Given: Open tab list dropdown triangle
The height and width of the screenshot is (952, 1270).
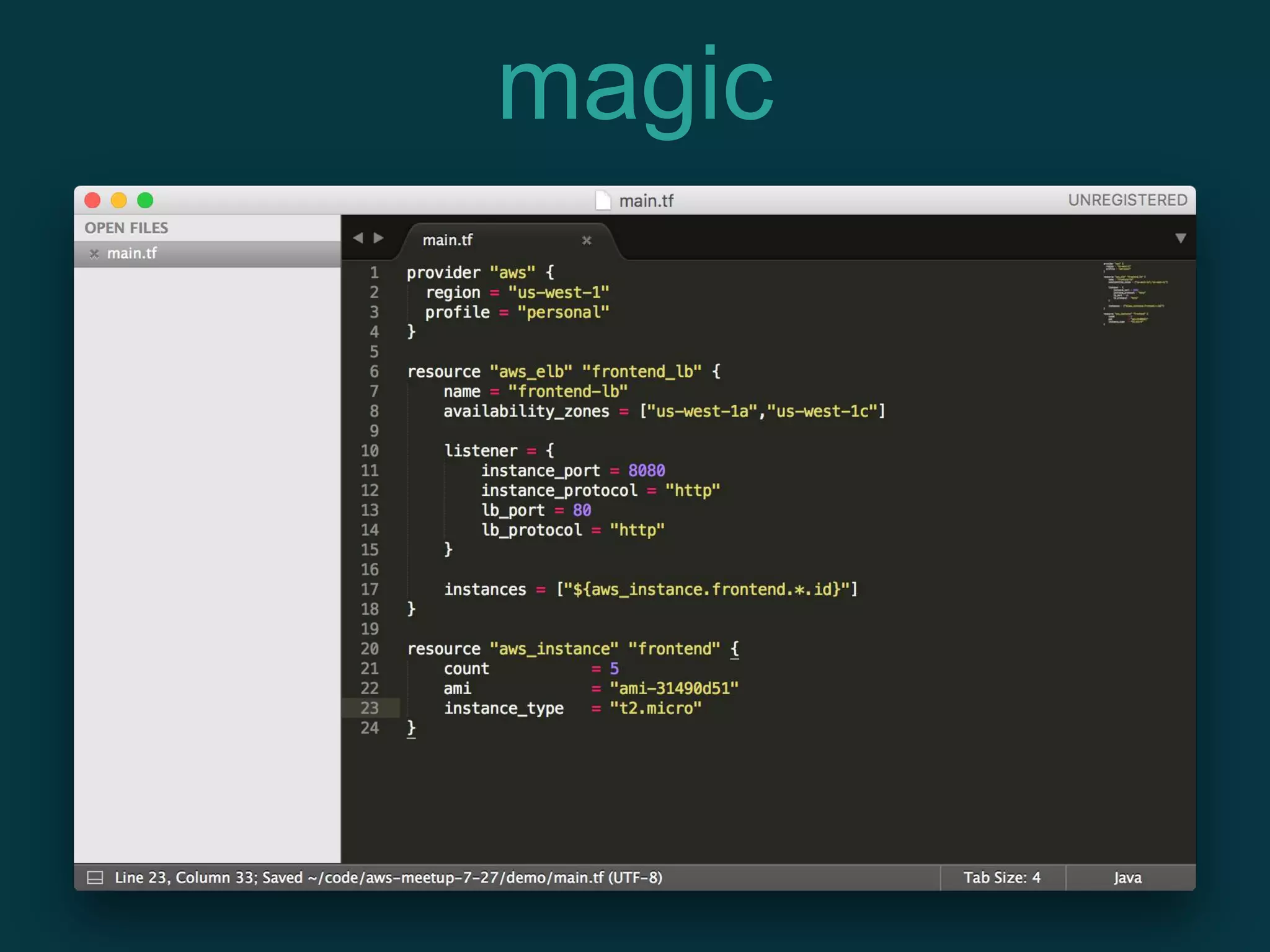Looking at the screenshot, I should click(1180, 239).
